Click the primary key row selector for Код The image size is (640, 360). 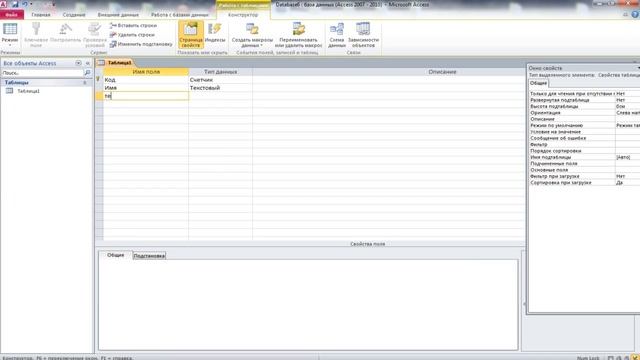pyautogui.click(x=99, y=80)
